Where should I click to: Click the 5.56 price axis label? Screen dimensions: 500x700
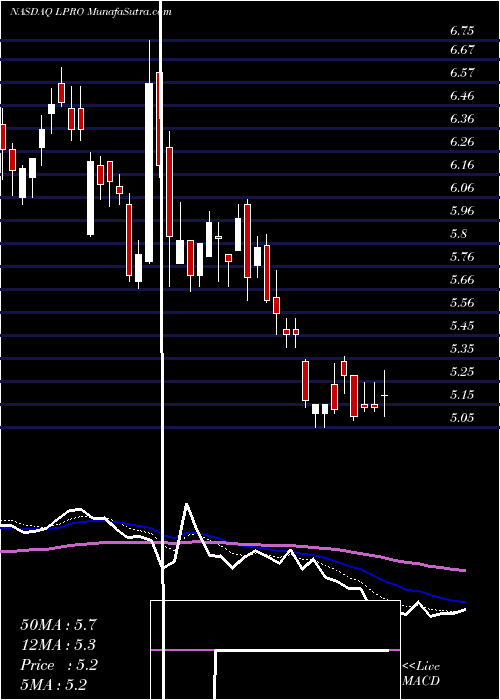(x=462, y=303)
